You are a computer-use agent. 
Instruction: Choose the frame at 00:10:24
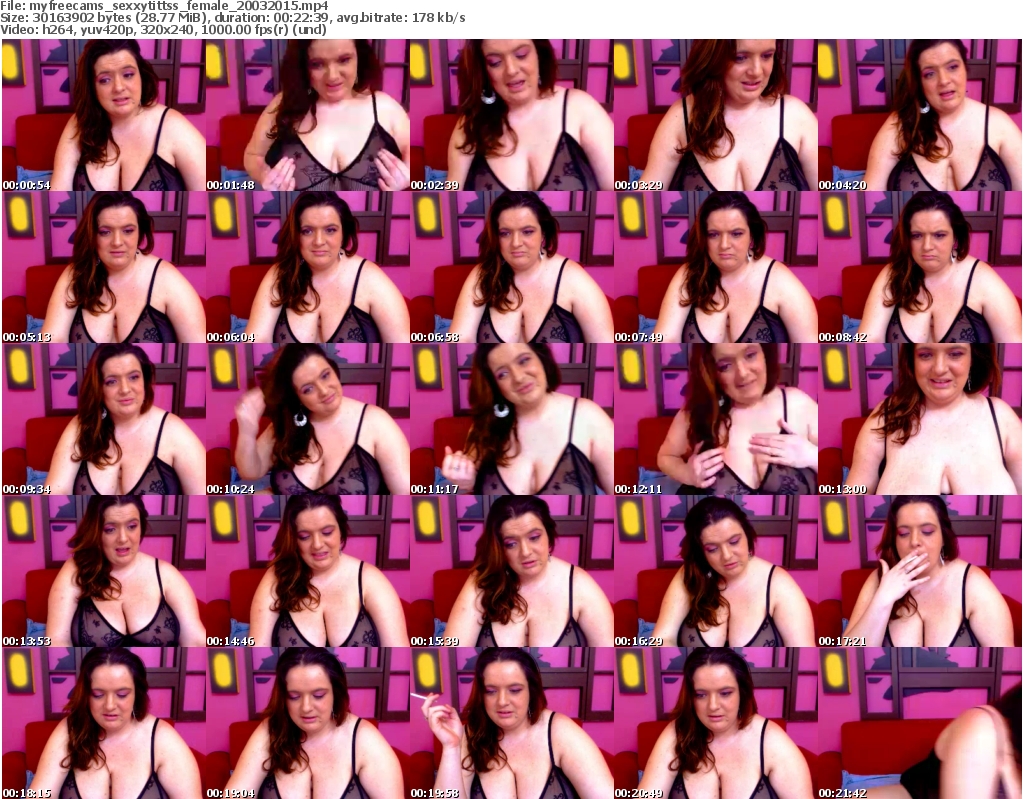308,419
